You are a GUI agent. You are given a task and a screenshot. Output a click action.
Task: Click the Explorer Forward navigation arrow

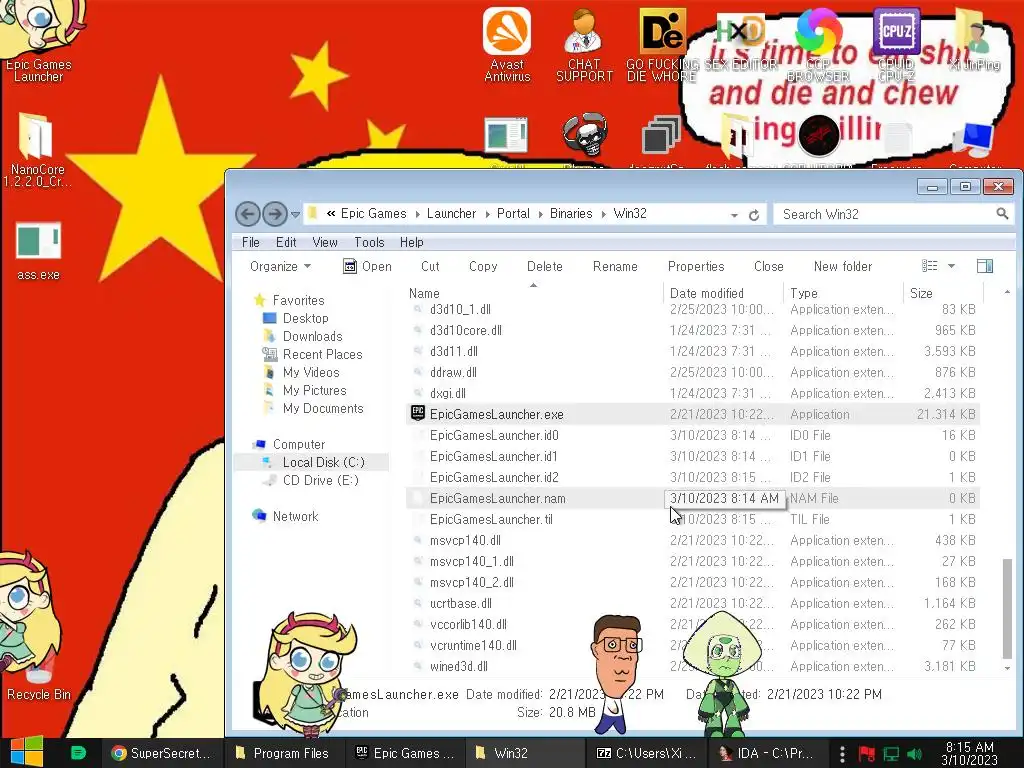275,214
